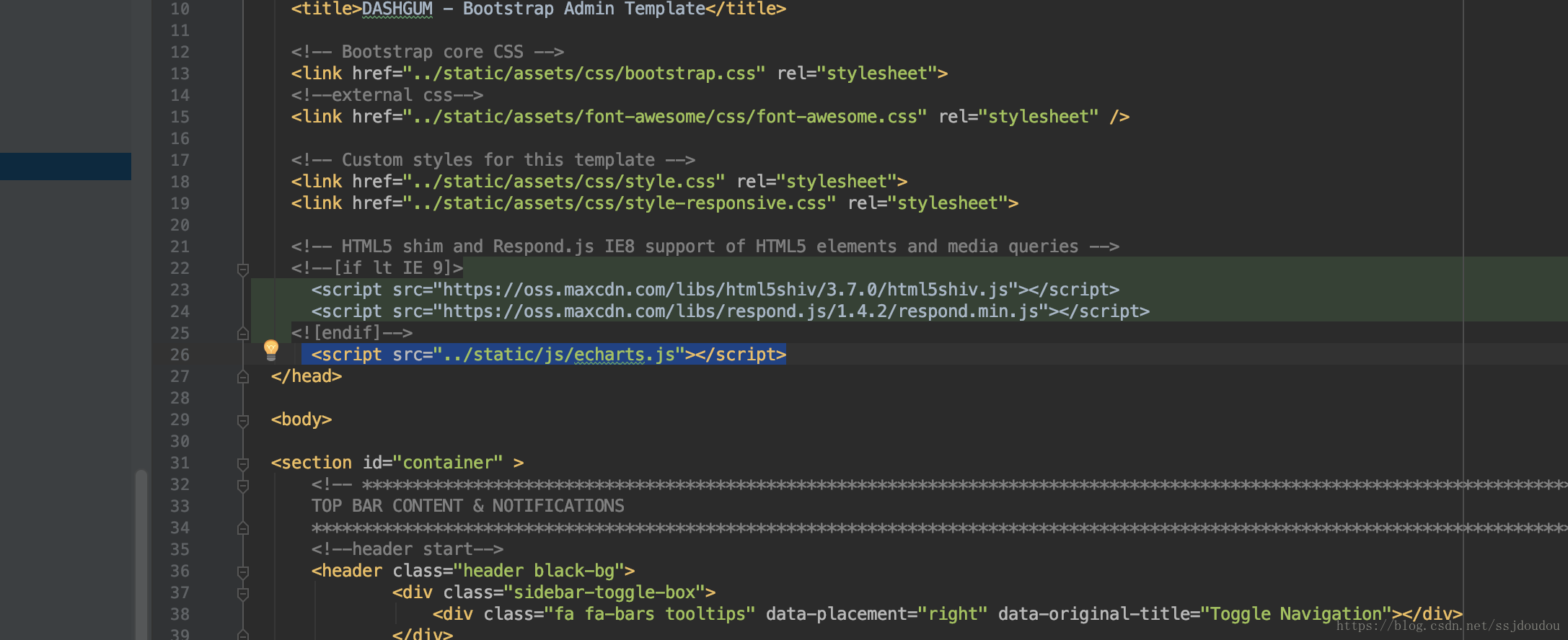
Task: Click the HTML5 shim and Respond.js comment
Action: 705,246
